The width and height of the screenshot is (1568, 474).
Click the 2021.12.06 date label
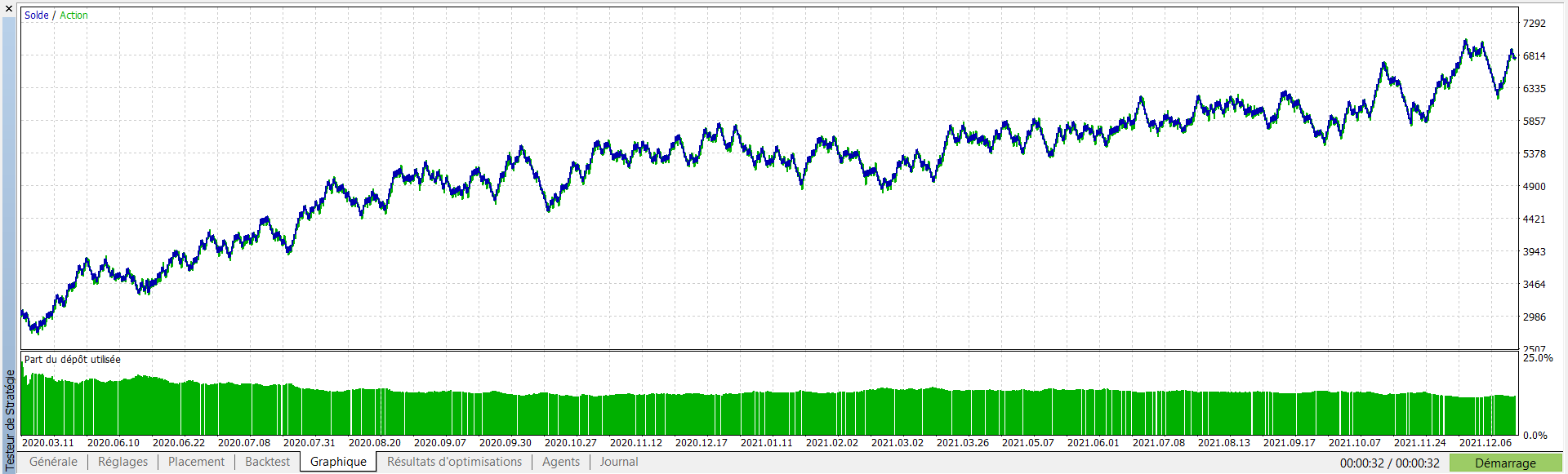[x=1486, y=443]
